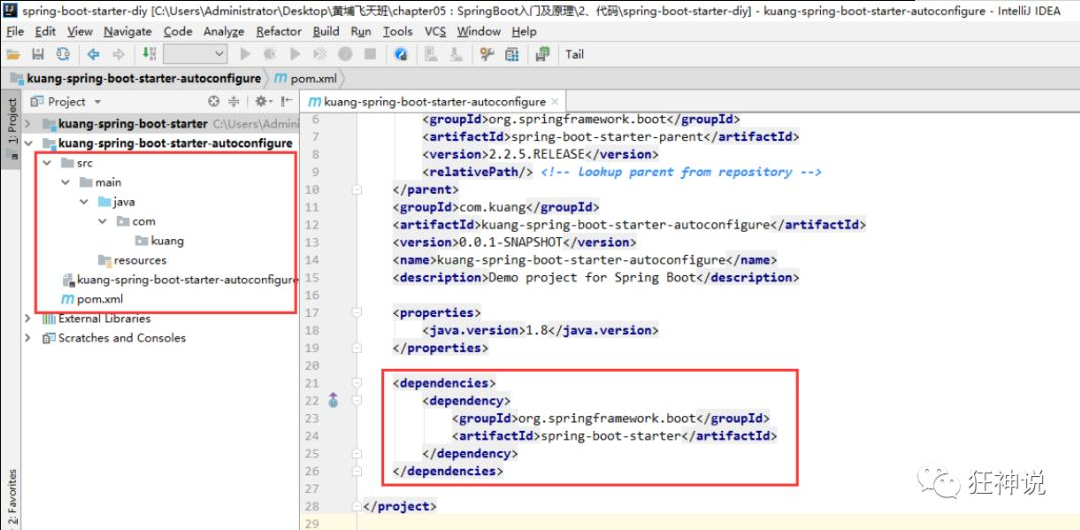Click the Stop square icon
Image resolution: width=1080 pixels, height=530 pixels.
[370, 54]
